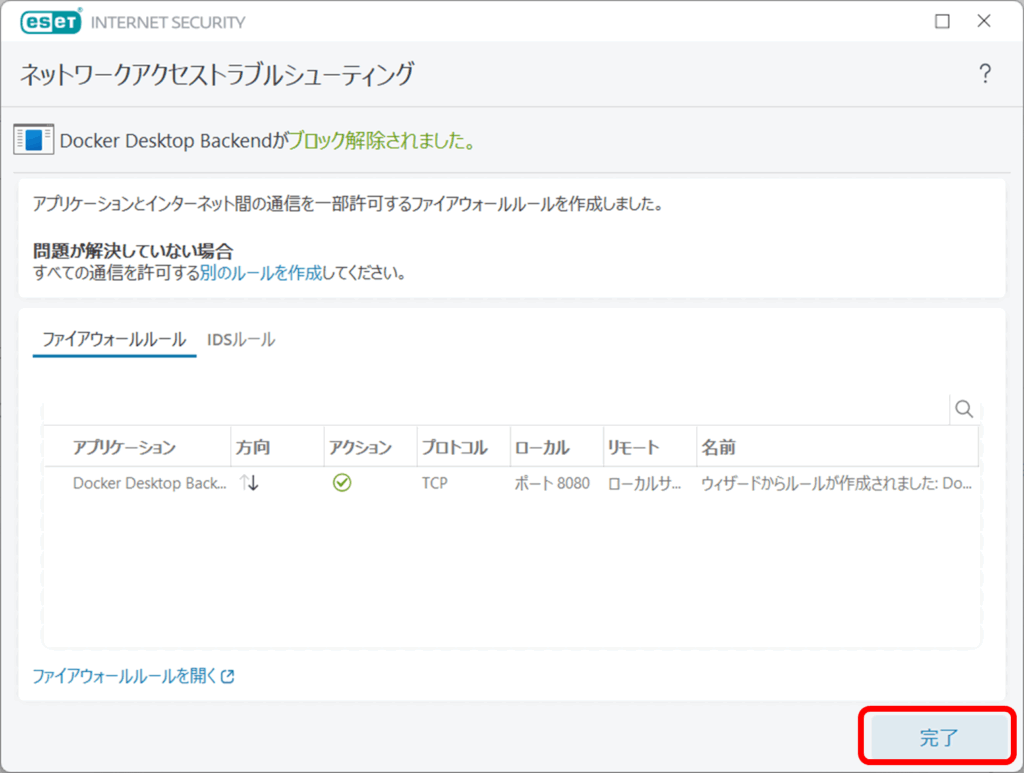
Task: Click the ESET logo in title bar
Action: 51,22
